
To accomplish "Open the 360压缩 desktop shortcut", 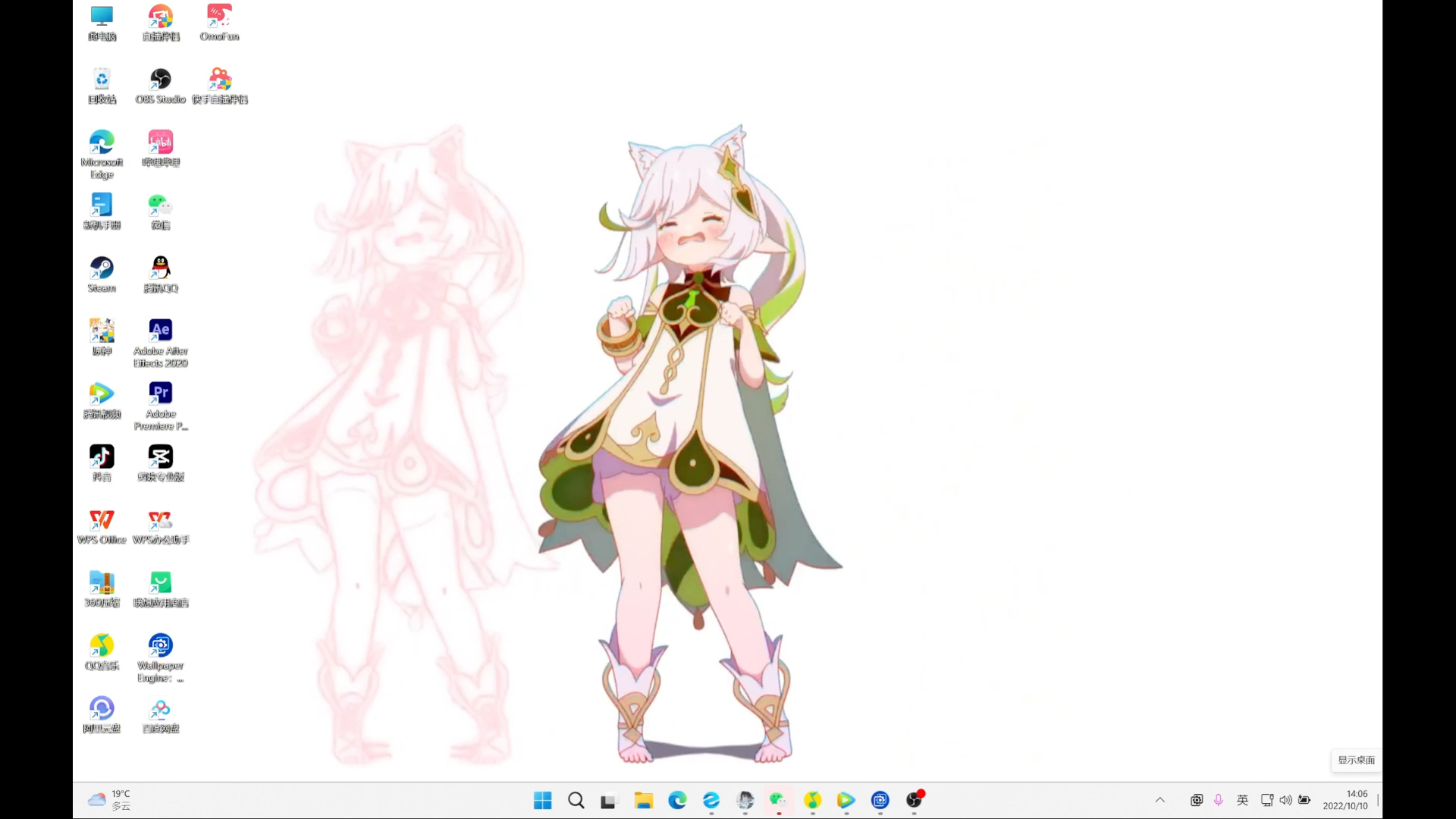I will pos(102,590).
